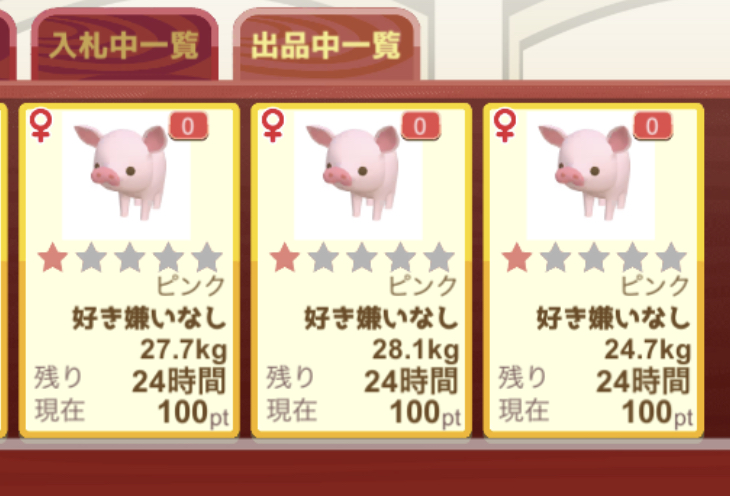Click the female symbol on 27.7kg card
730x496 pixels.
pyautogui.click(x=41, y=125)
